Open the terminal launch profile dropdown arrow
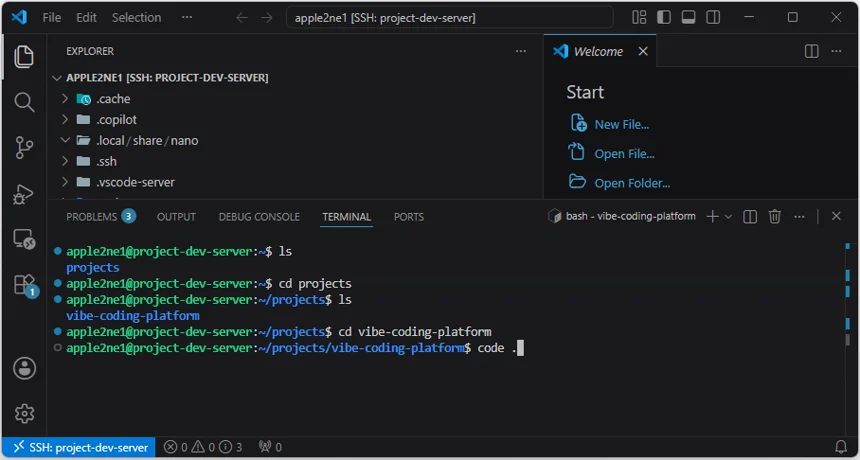The height and width of the screenshot is (460, 860). pyautogui.click(x=728, y=217)
